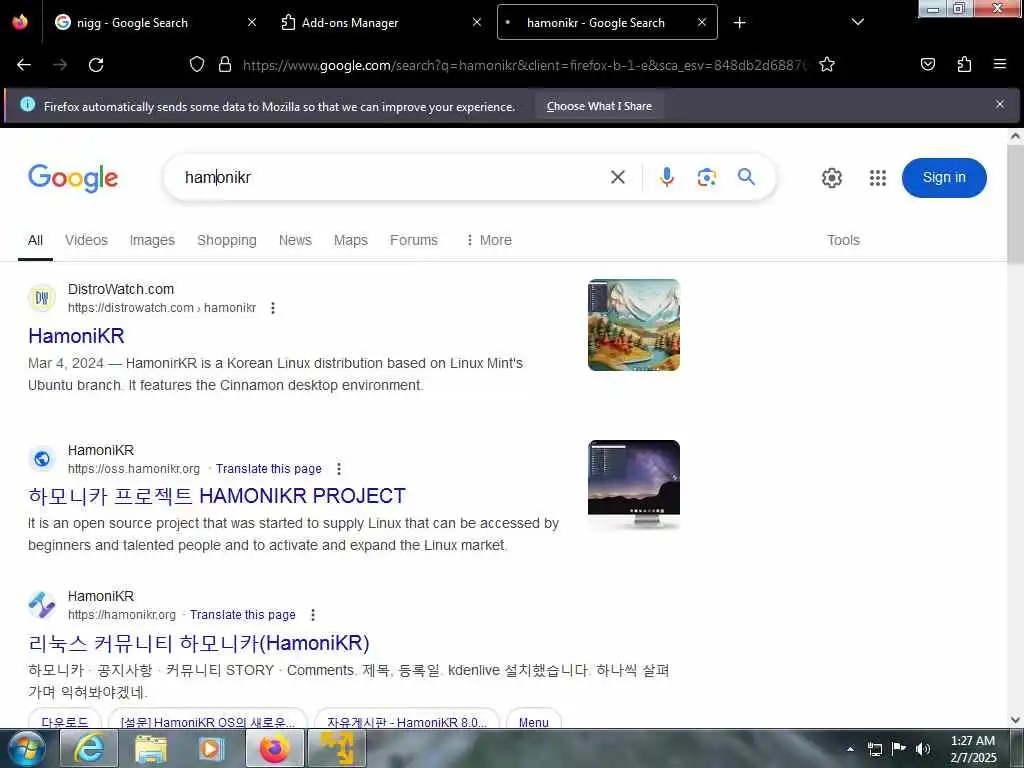Select the Images search tab
The image size is (1024, 768).
152,240
